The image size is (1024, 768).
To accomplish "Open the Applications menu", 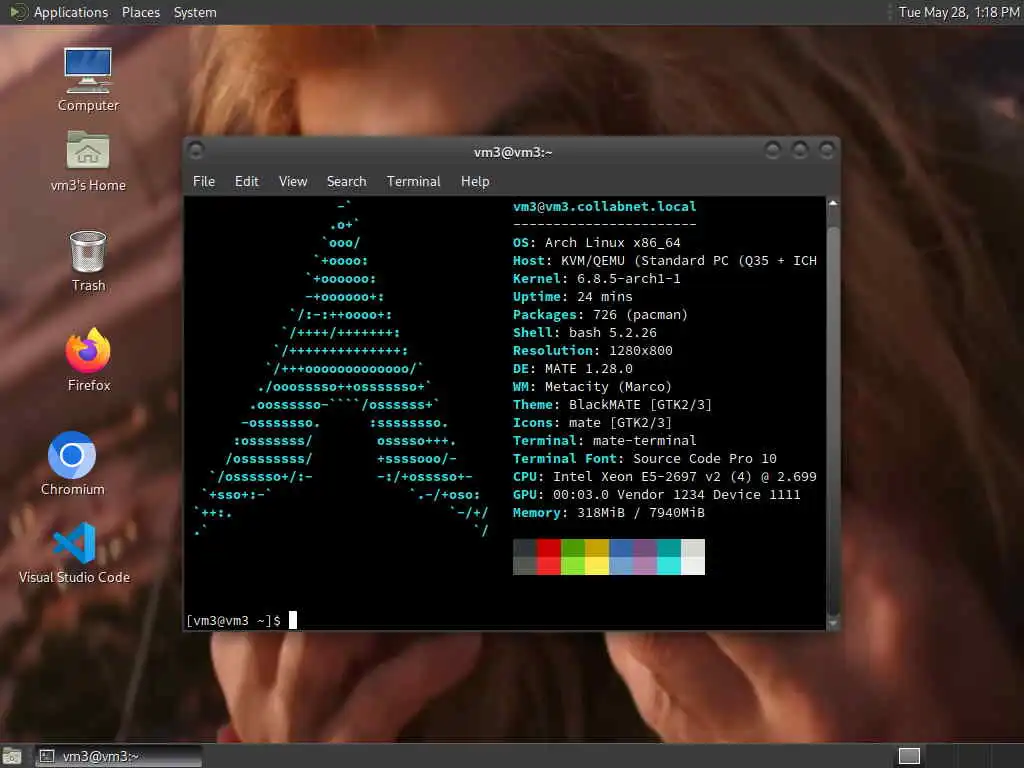I will pos(71,12).
